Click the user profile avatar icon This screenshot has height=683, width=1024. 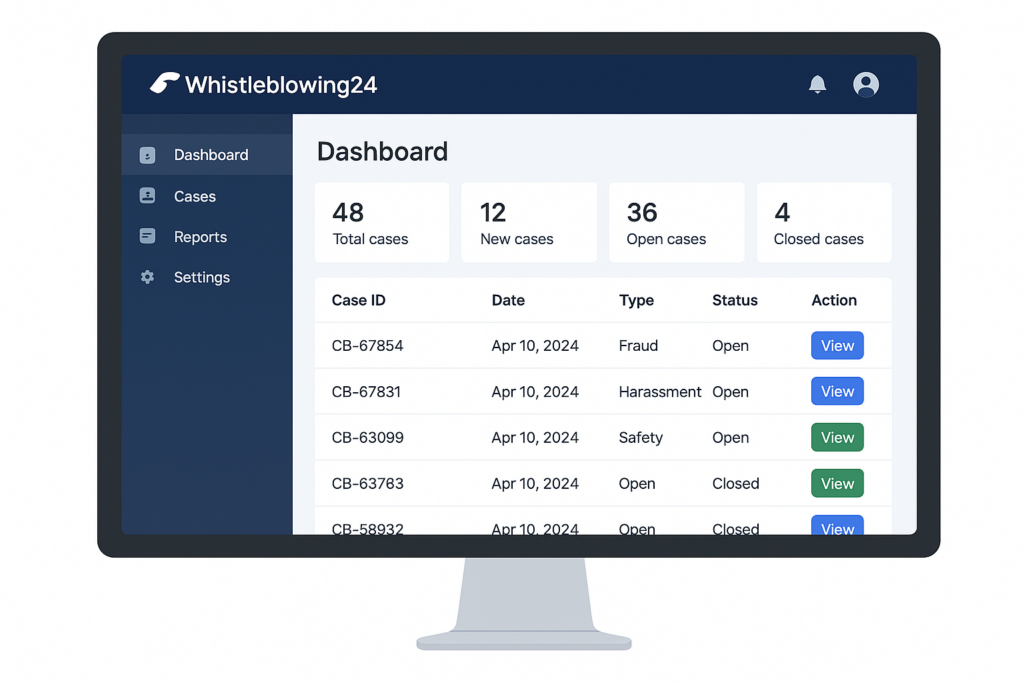tap(866, 85)
